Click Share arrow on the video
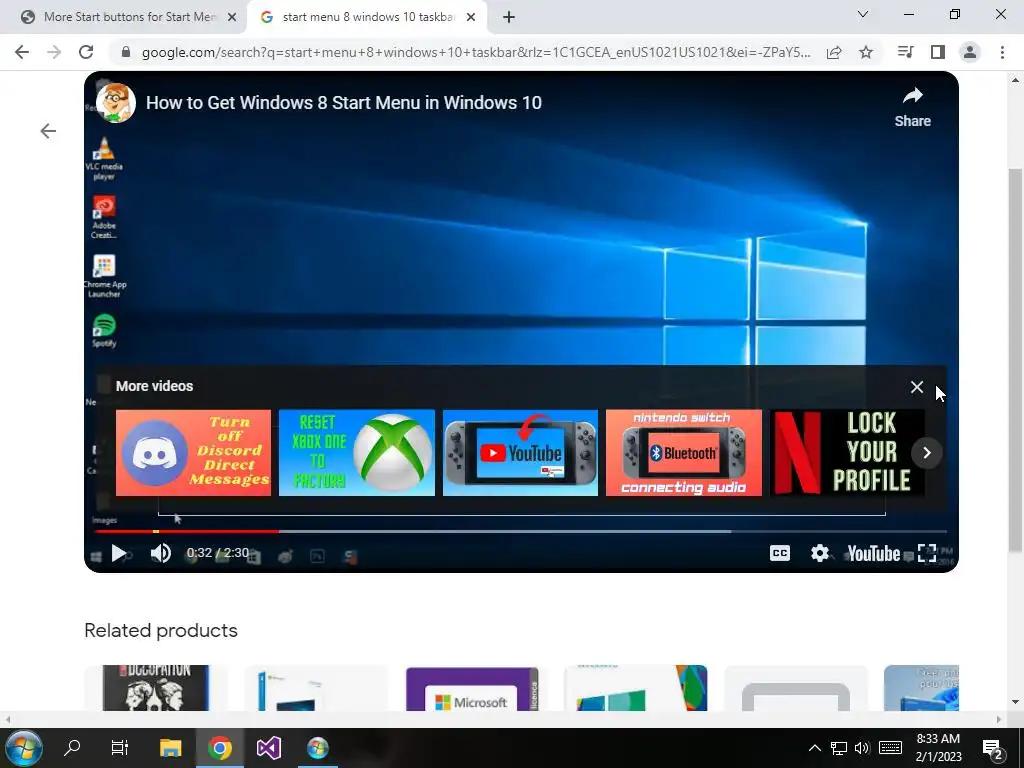This screenshot has width=1024, height=768. 912,107
